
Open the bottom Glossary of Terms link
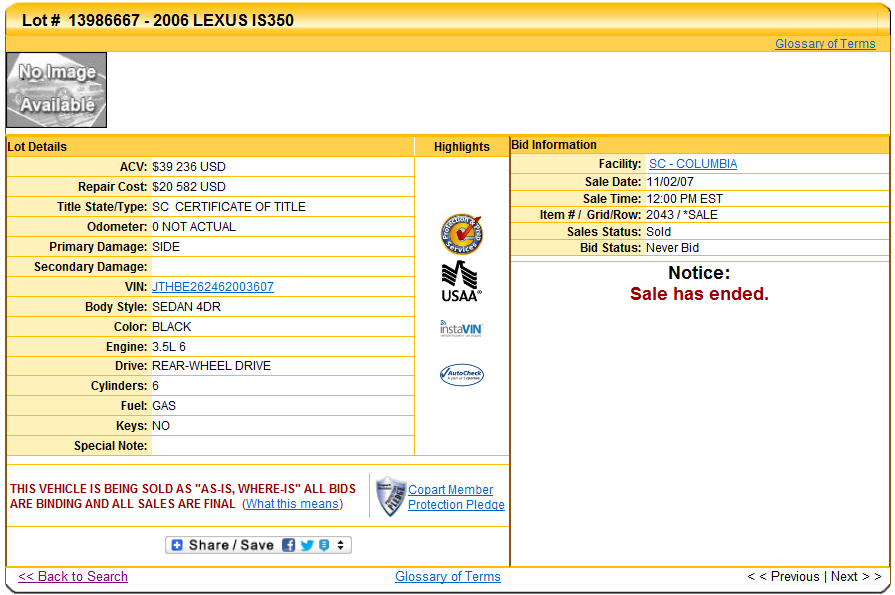pyautogui.click(x=447, y=576)
